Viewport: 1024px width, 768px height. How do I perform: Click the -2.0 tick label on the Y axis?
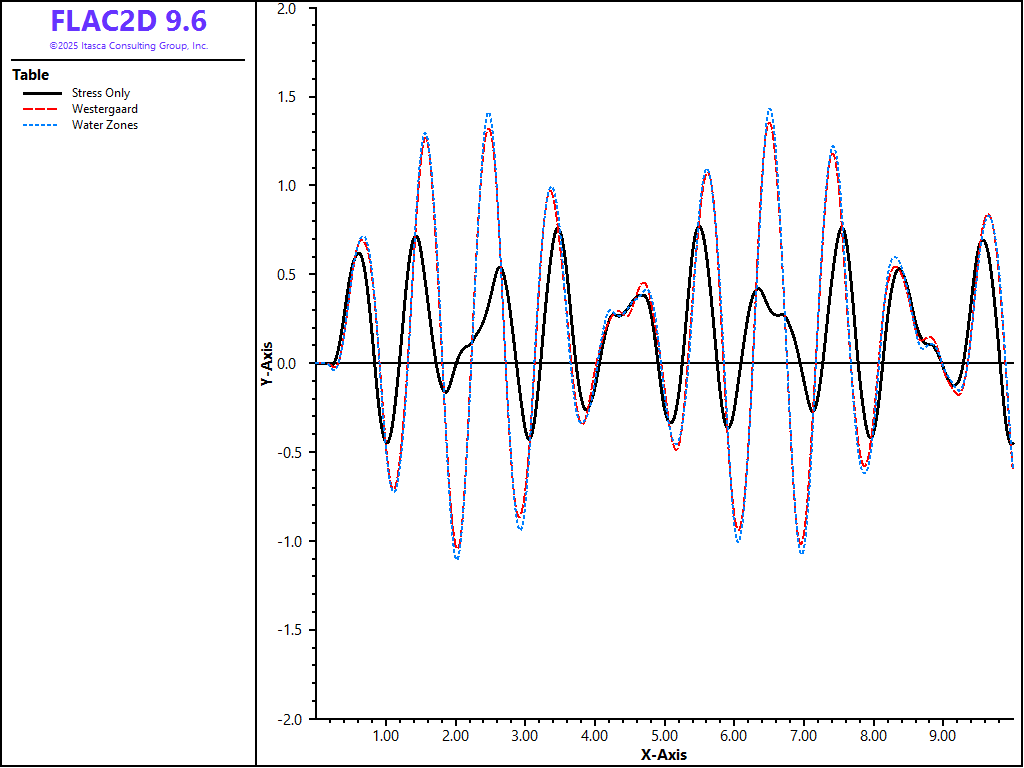coord(285,719)
